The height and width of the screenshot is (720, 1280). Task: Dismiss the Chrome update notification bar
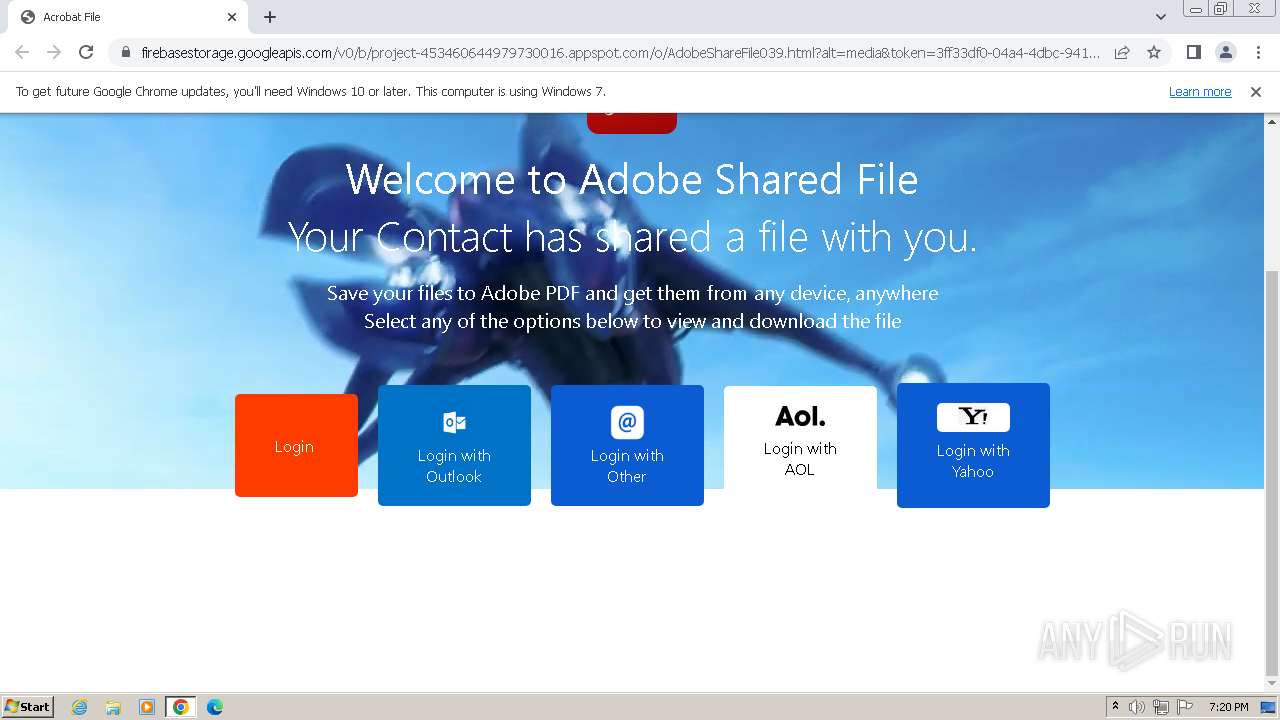coord(1256,92)
